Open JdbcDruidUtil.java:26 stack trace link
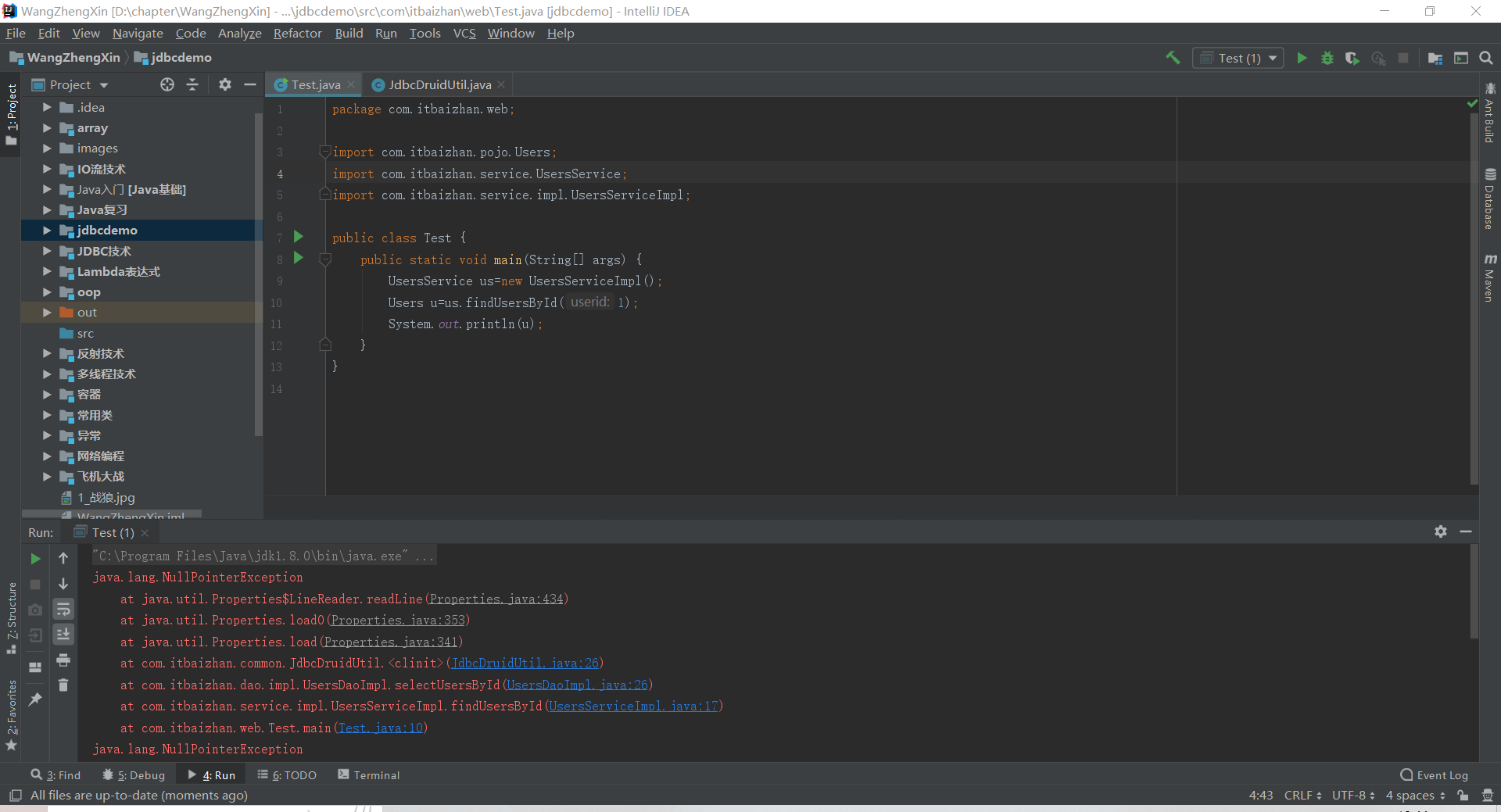 (x=525, y=663)
